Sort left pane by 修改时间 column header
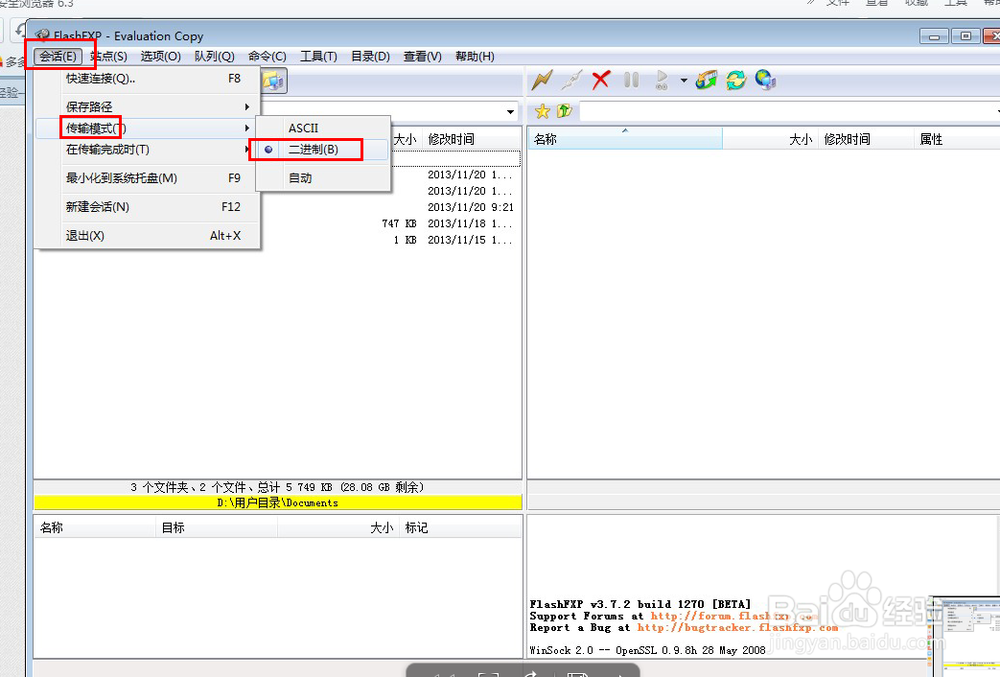This screenshot has height=677, width=1000. click(x=472, y=139)
